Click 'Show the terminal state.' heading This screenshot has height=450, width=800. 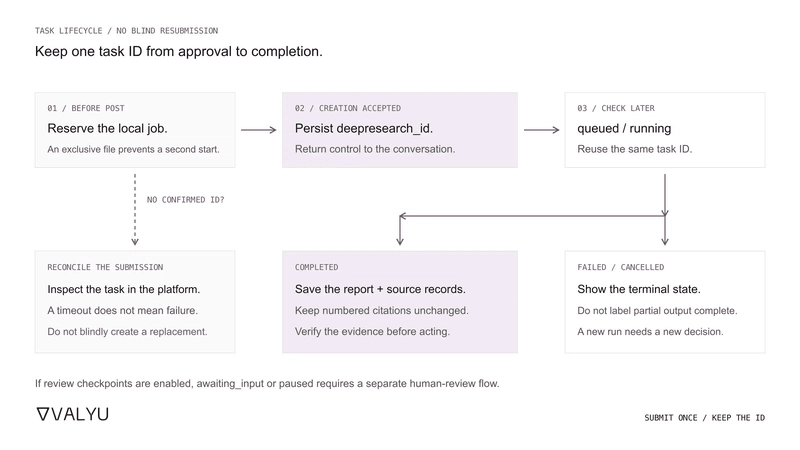(x=639, y=289)
